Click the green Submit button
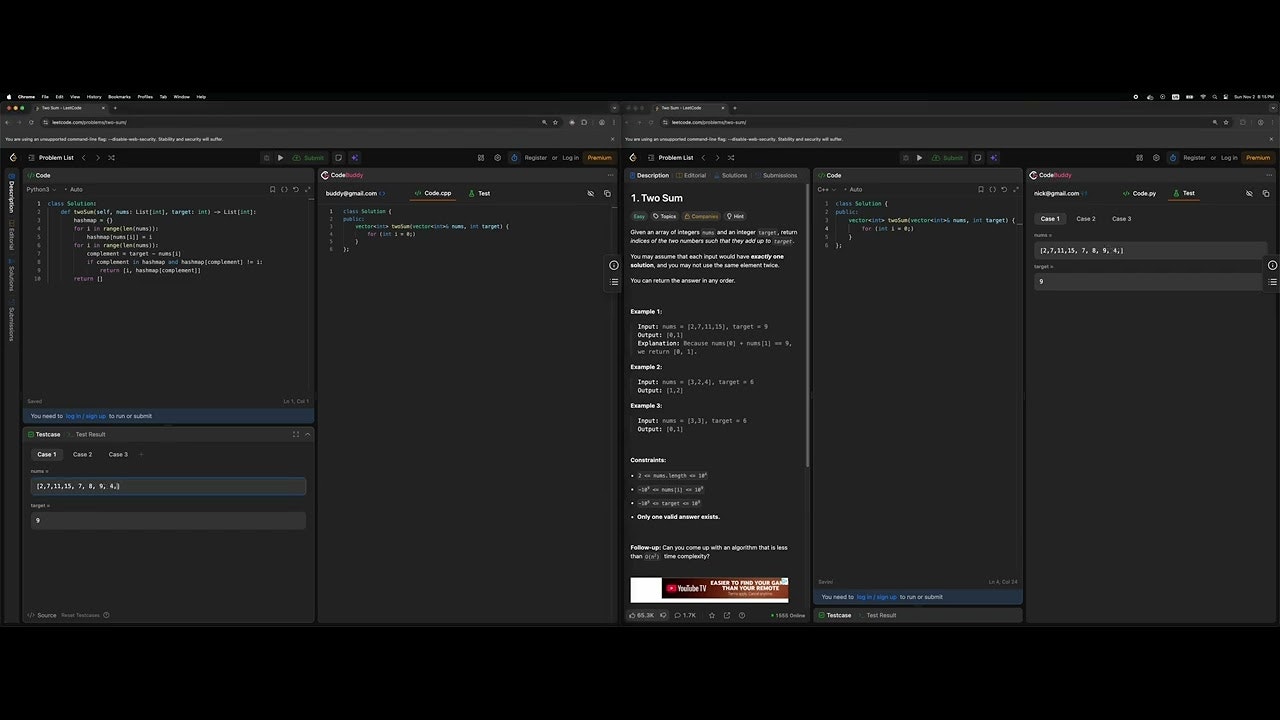This screenshot has width=1280, height=720. pyautogui.click(x=312, y=158)
